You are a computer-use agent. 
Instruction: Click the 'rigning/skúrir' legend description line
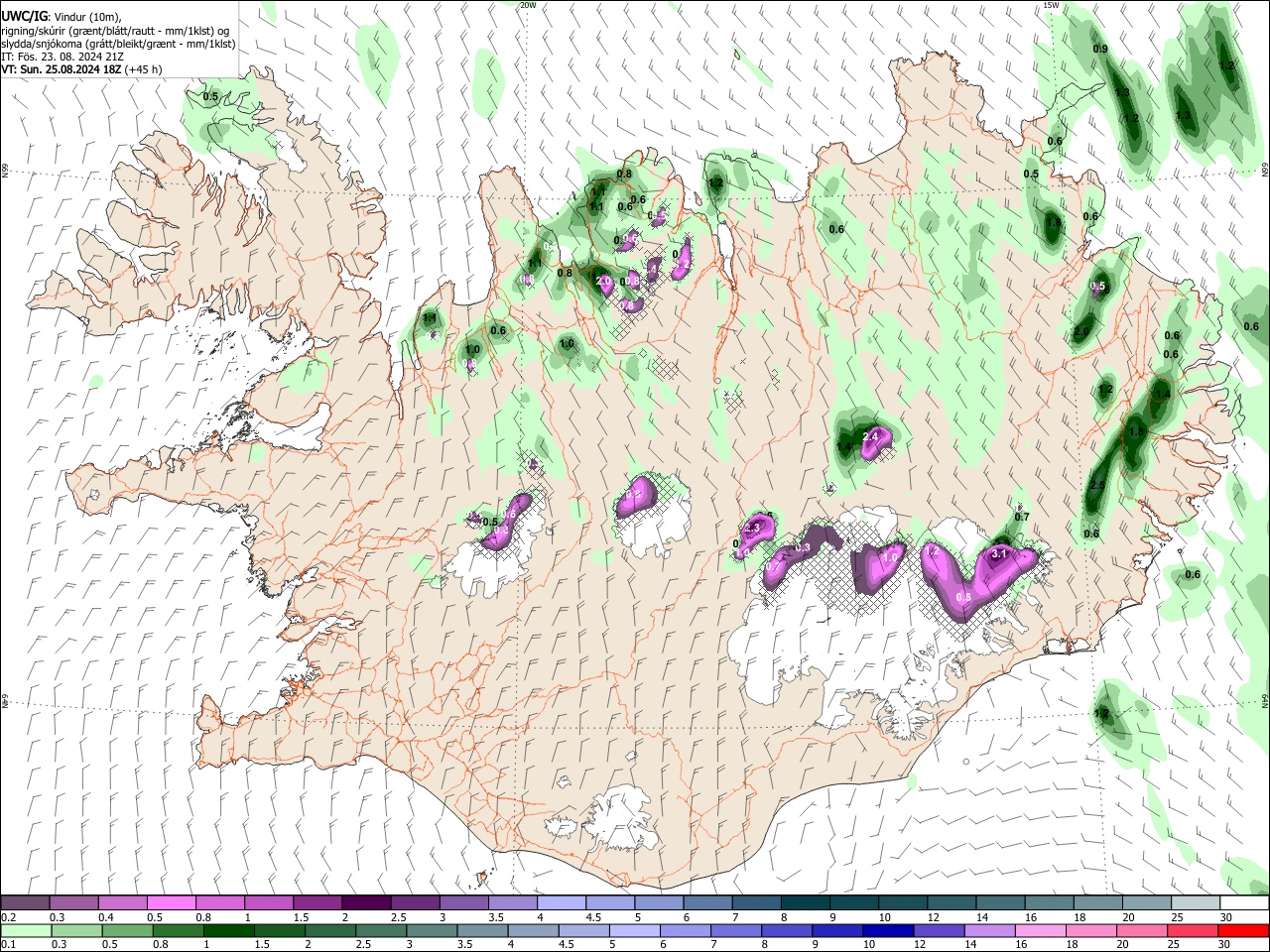click(x=115, y=30)
